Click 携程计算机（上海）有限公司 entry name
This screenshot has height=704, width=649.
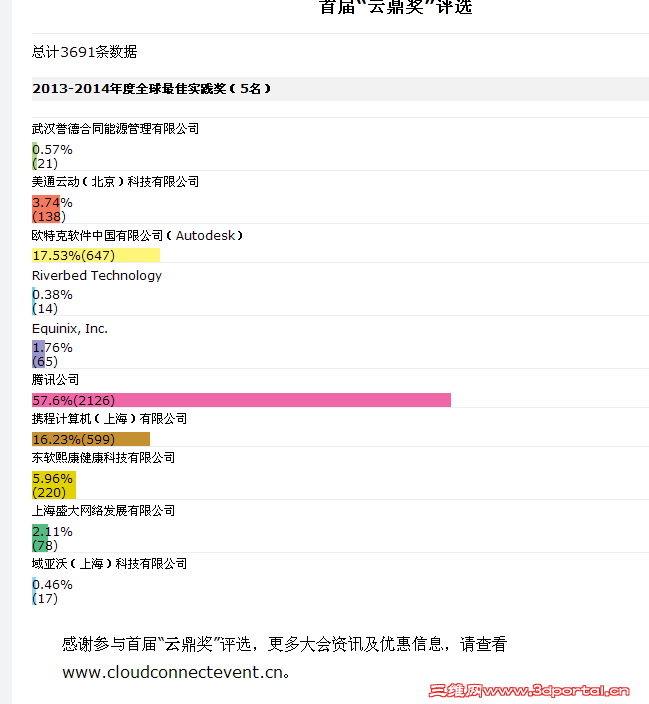coord(109,419)
